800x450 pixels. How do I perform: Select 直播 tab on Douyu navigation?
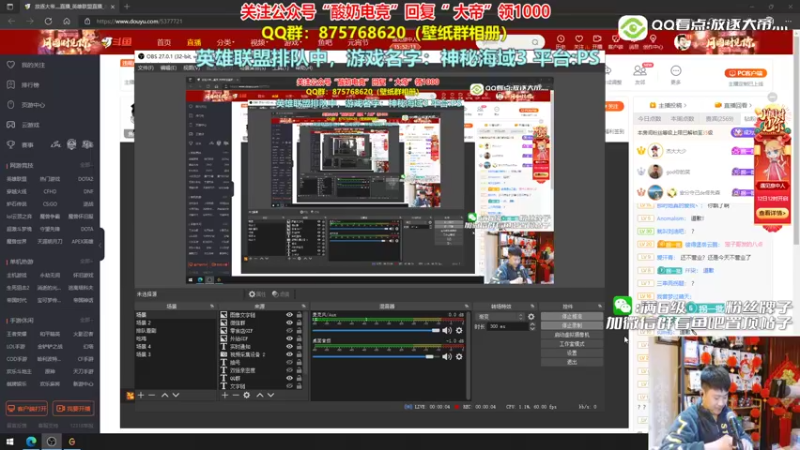coord(194,42)
